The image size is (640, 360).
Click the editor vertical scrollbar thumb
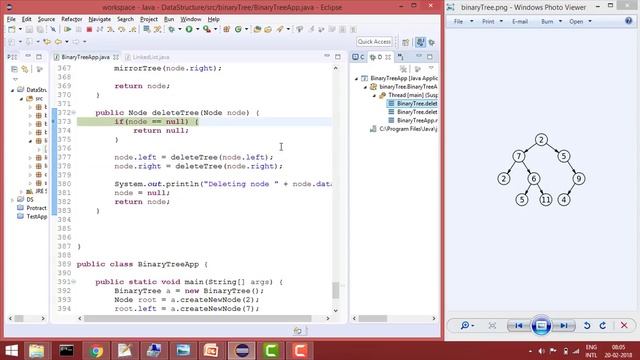[x=336, y=291]
